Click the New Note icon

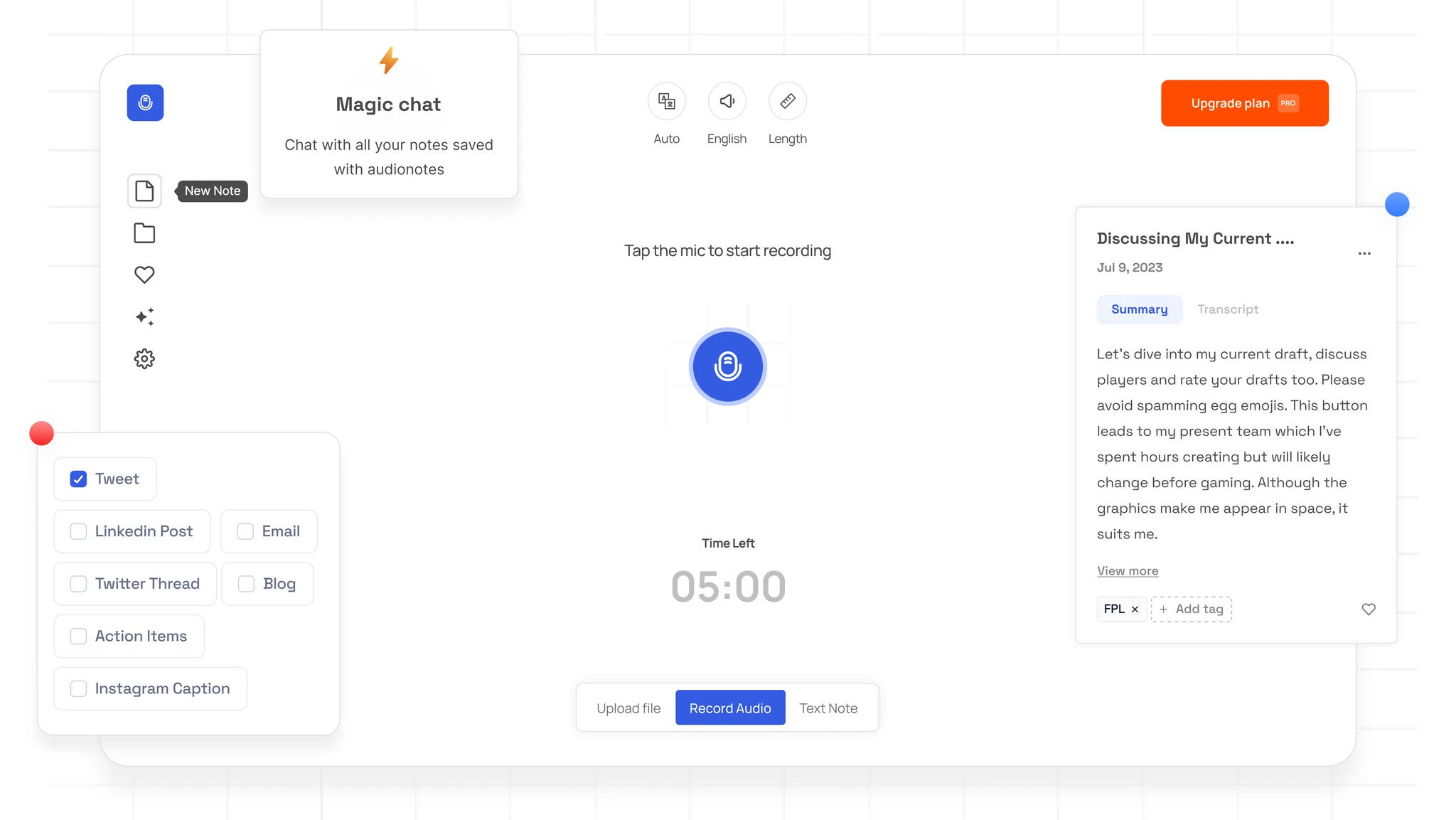[x=145, y=190]
